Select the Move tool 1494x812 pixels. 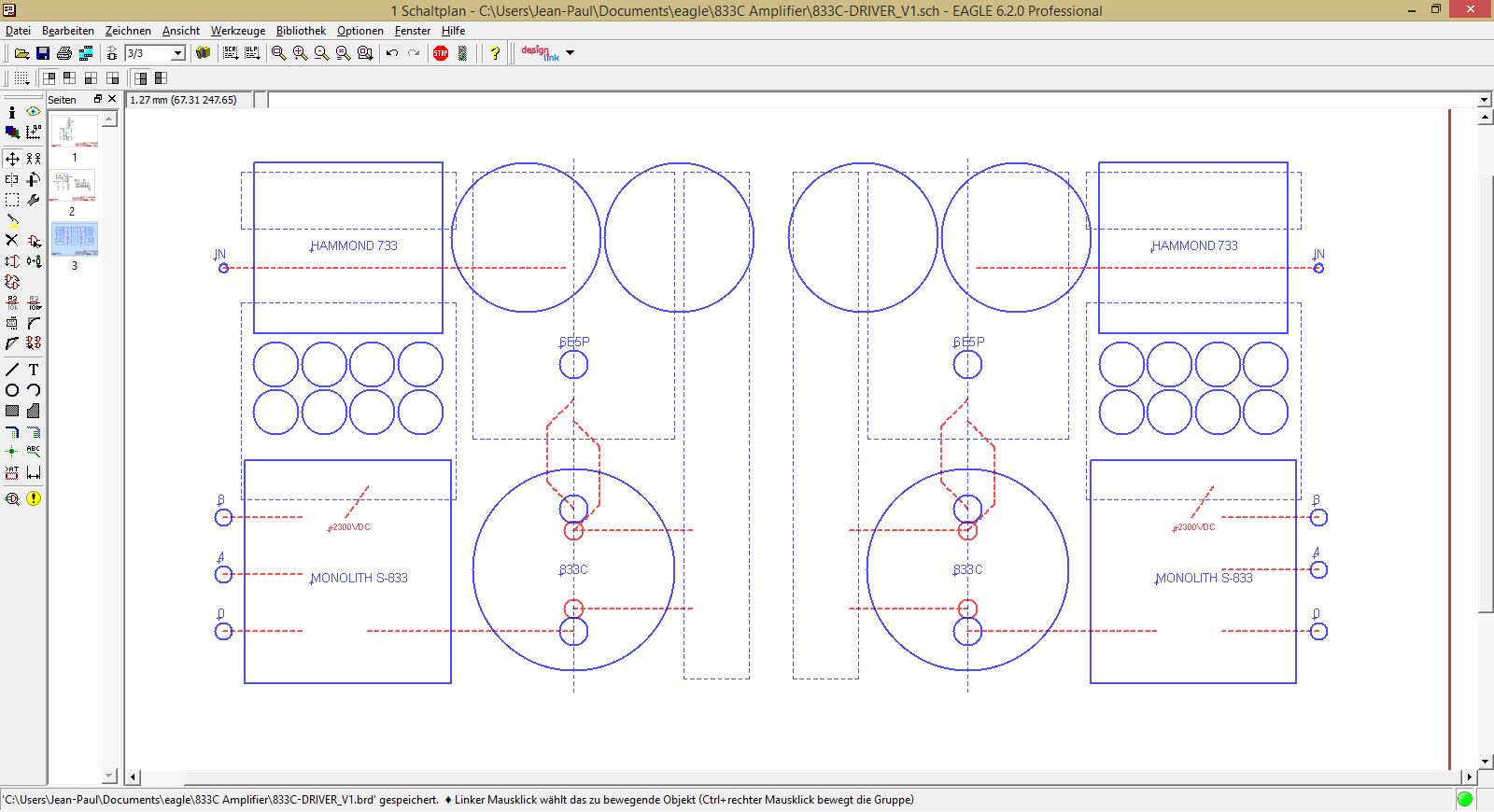point(12,159)
